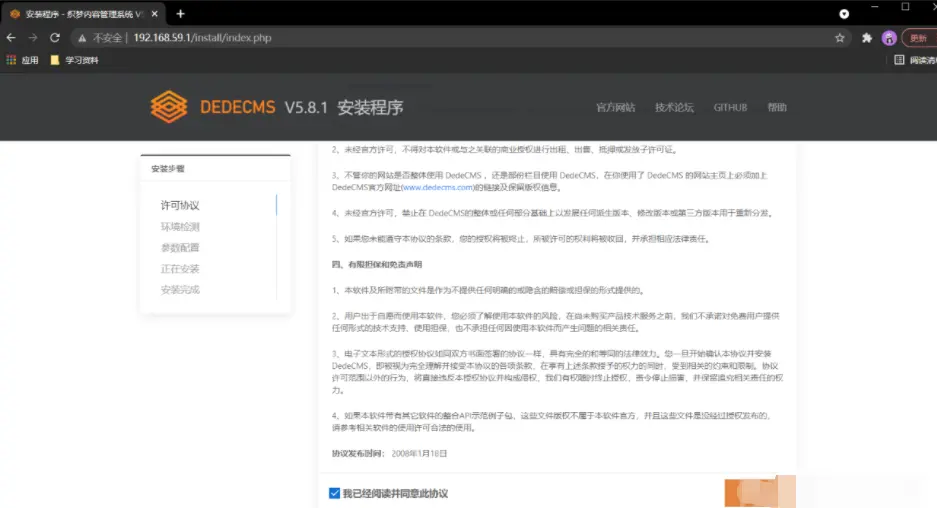Image resolution: width=937 pixels, height=508 pixels.
Task: Open the 学习资料 bookmark folder
Action: pyautogui.click(x=75, y=60)
